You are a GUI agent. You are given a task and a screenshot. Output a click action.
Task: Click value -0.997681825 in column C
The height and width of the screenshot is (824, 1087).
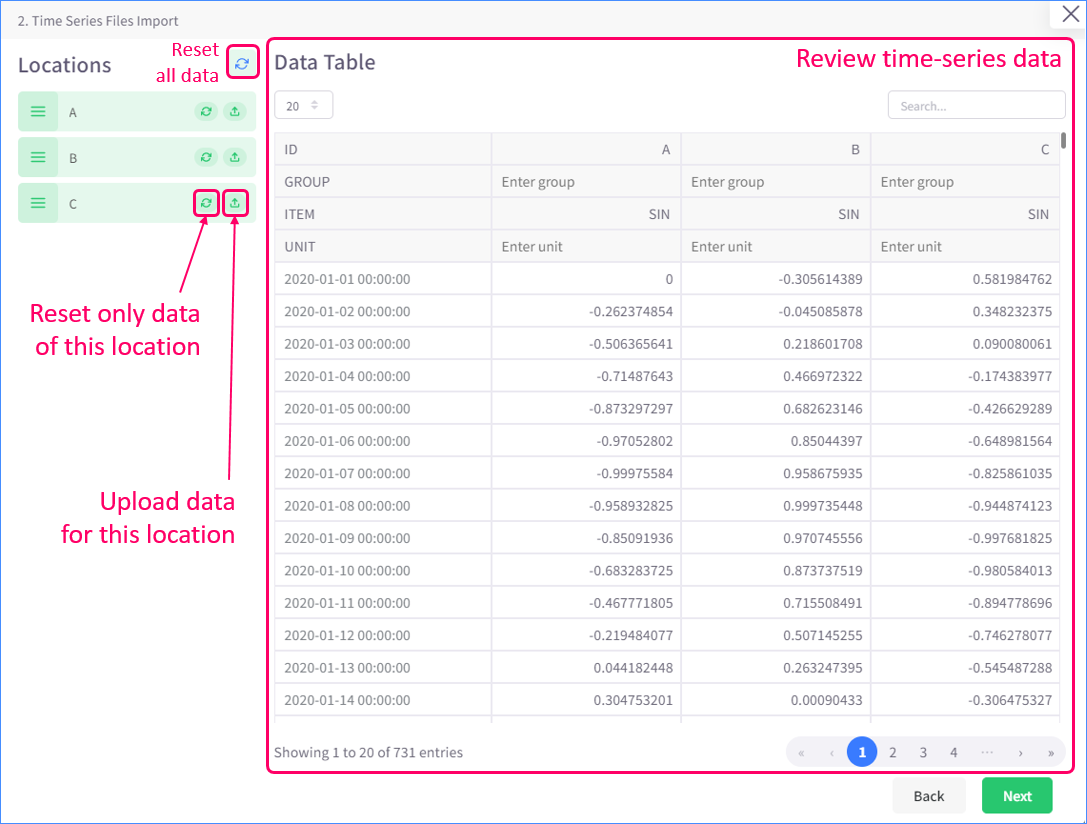[965, 538]
